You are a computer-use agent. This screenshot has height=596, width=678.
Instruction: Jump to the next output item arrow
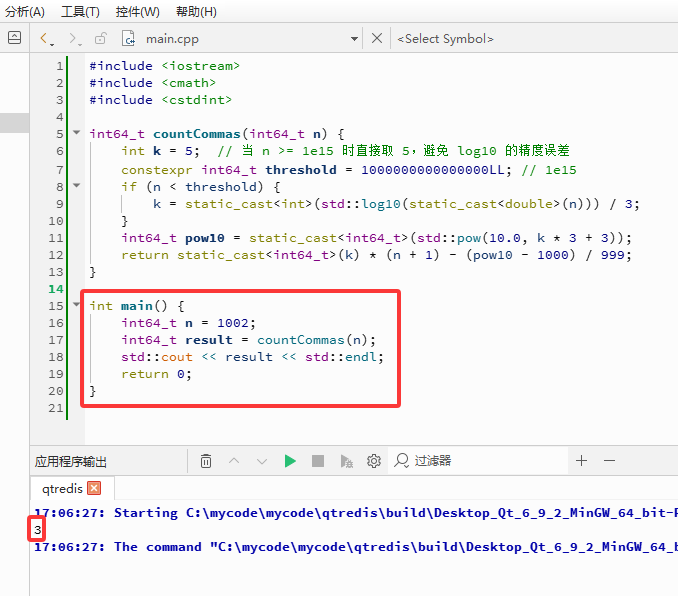point(262,461)
